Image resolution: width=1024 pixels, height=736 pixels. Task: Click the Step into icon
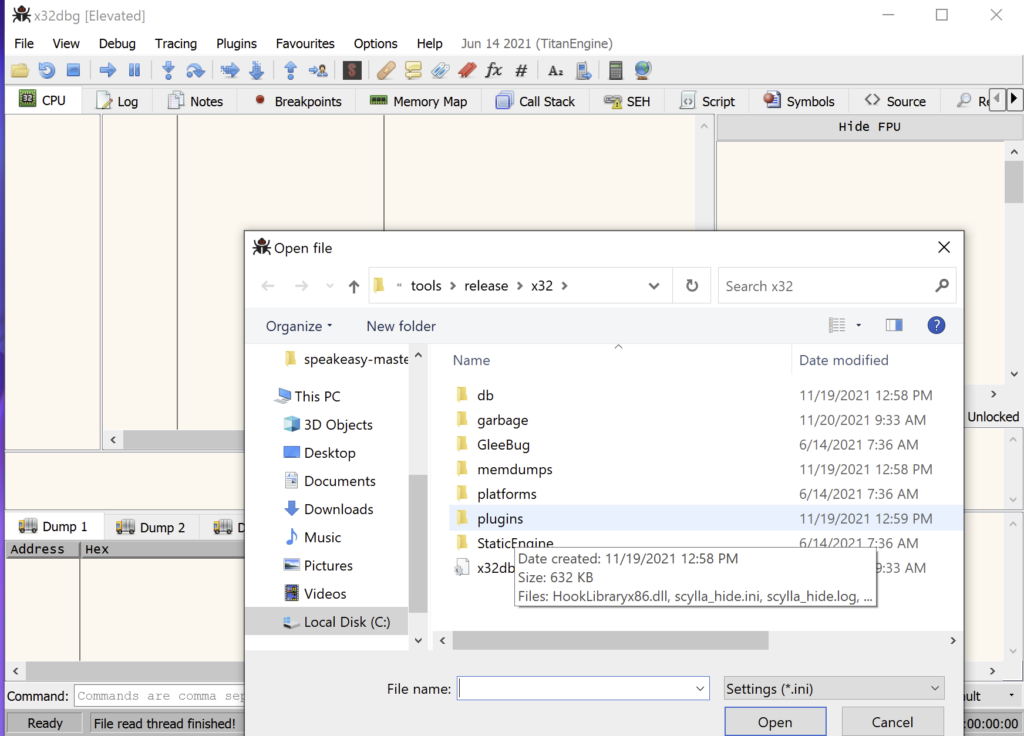tap(168, 70)
